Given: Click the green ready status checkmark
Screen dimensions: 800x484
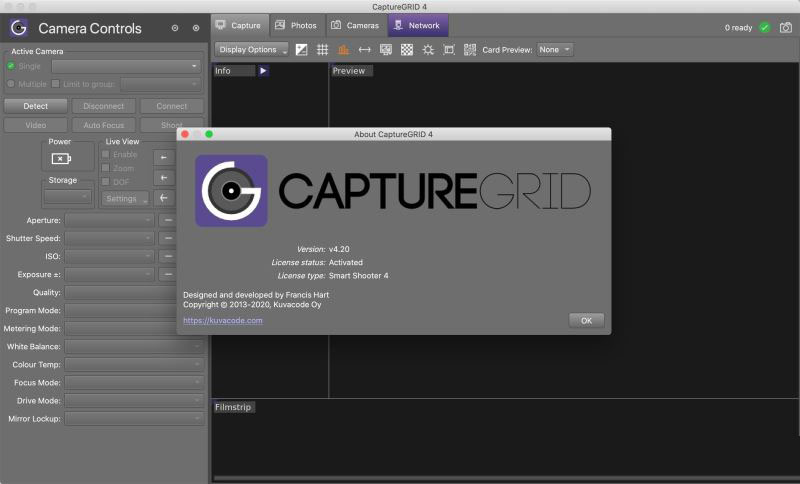Looking at the screenshot, I should pos(764,28).
